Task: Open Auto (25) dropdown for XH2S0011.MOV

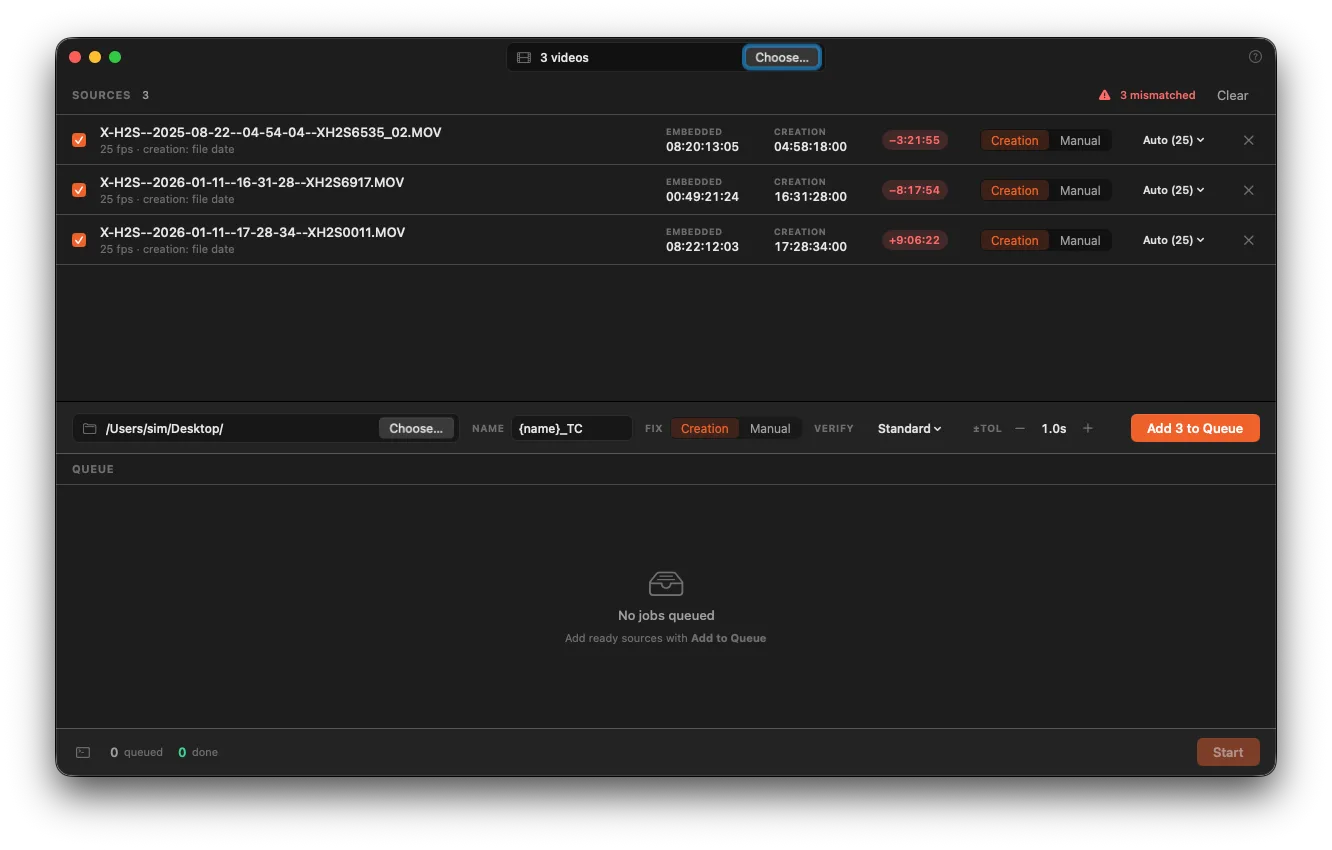Action: click(x=1173, y=240)
